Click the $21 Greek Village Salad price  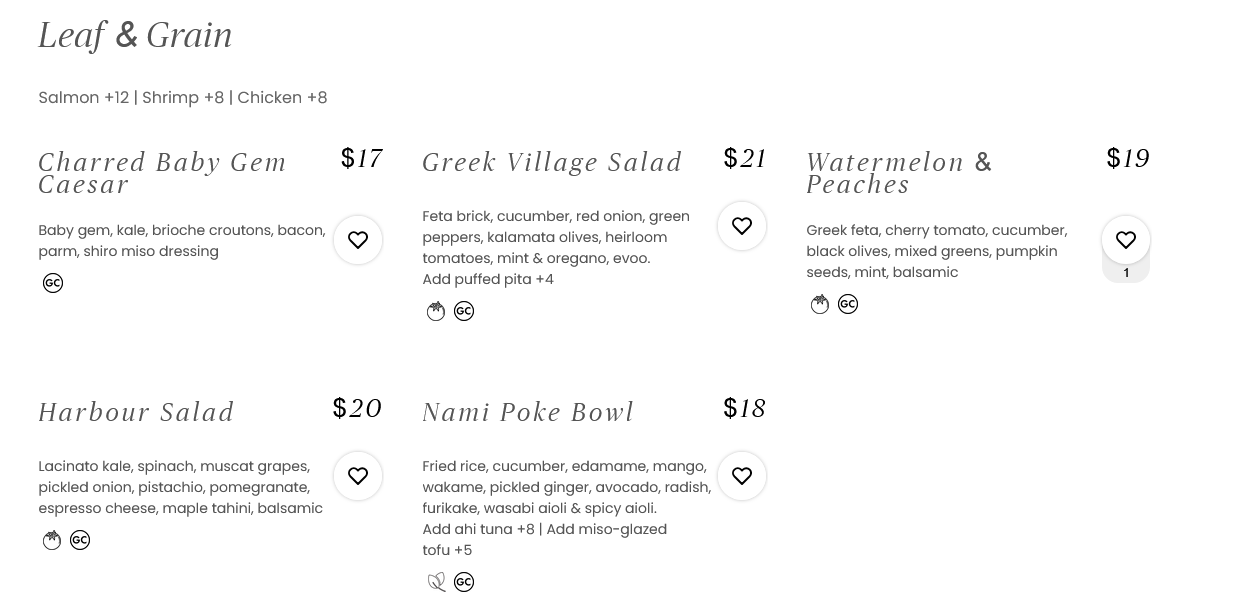coord(745,158)
